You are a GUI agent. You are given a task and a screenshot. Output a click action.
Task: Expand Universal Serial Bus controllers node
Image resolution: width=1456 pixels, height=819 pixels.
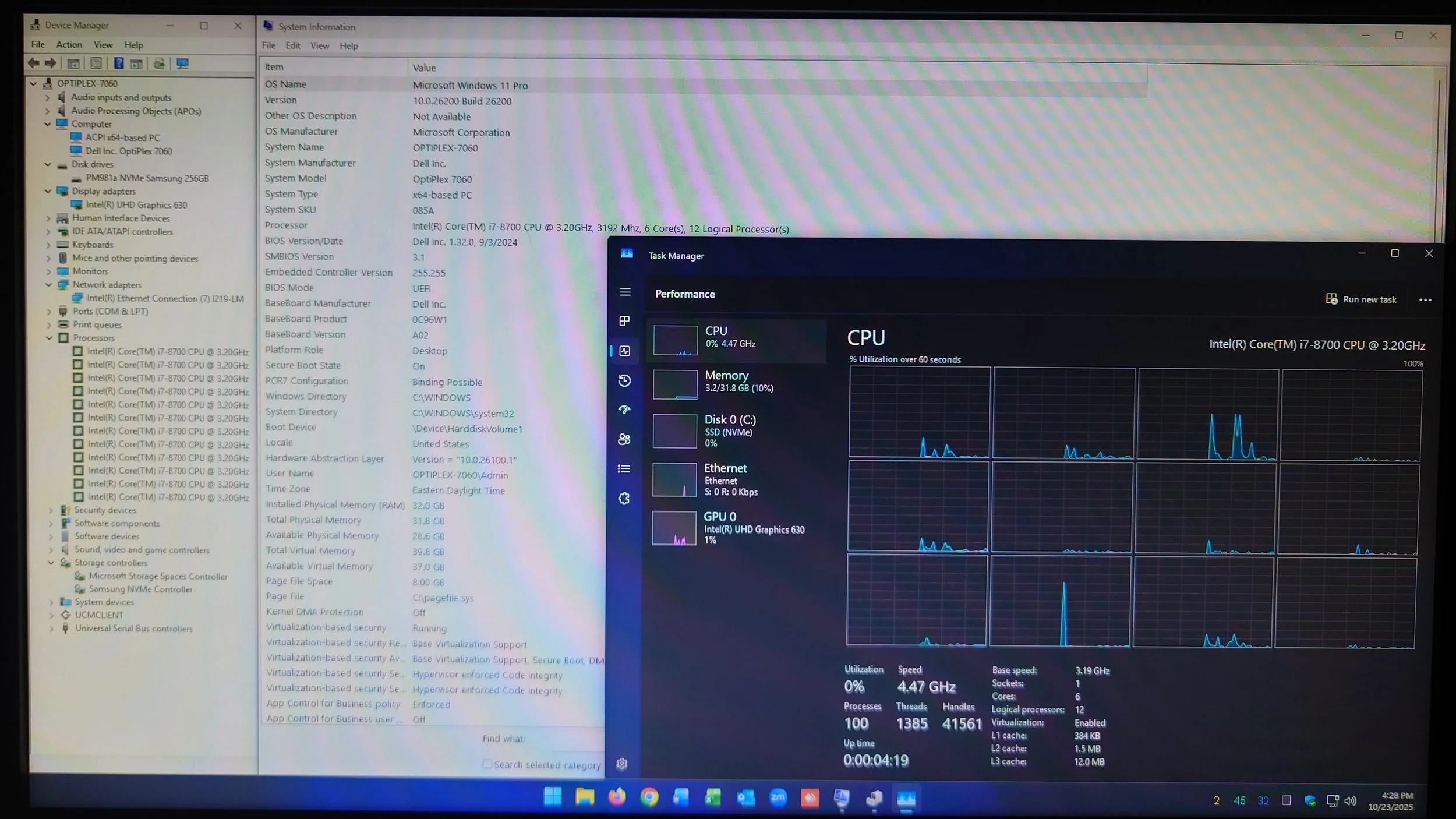[51, 629]
